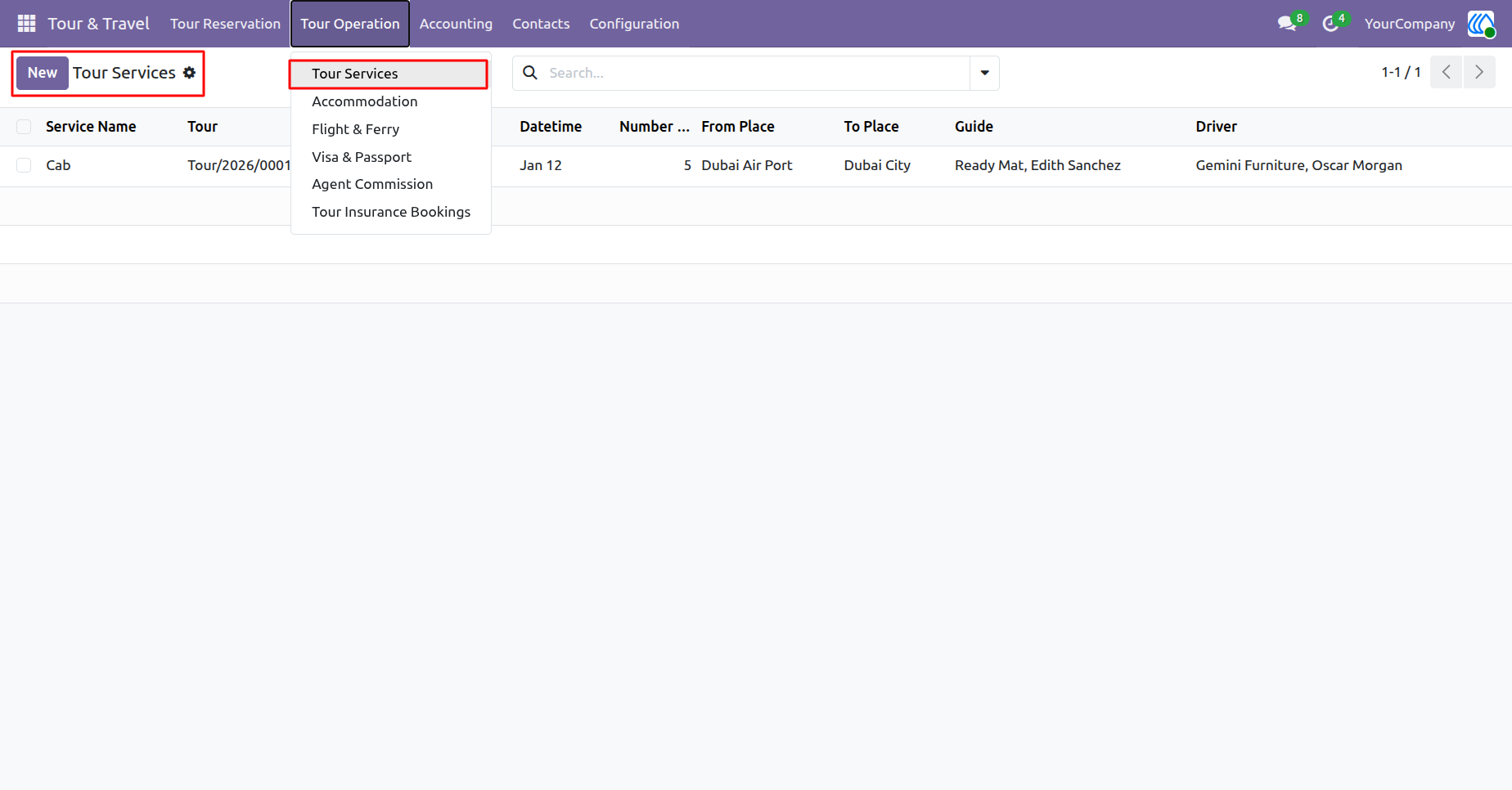The image size is (1512, 790).
Task: Select Agent Commission menu entry
Action: pyautogui.click(x=389, y=184)
